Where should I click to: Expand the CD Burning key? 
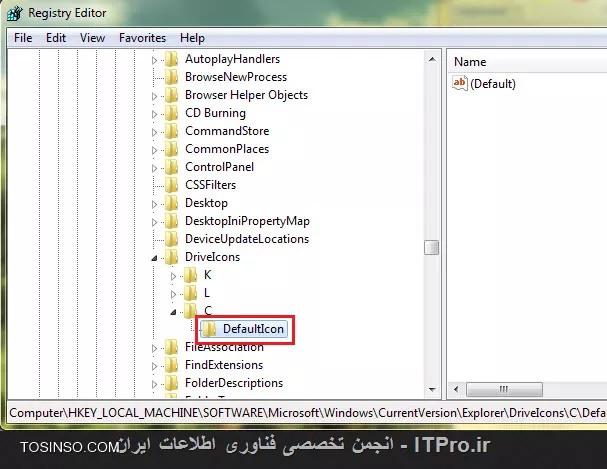point(154,114)
